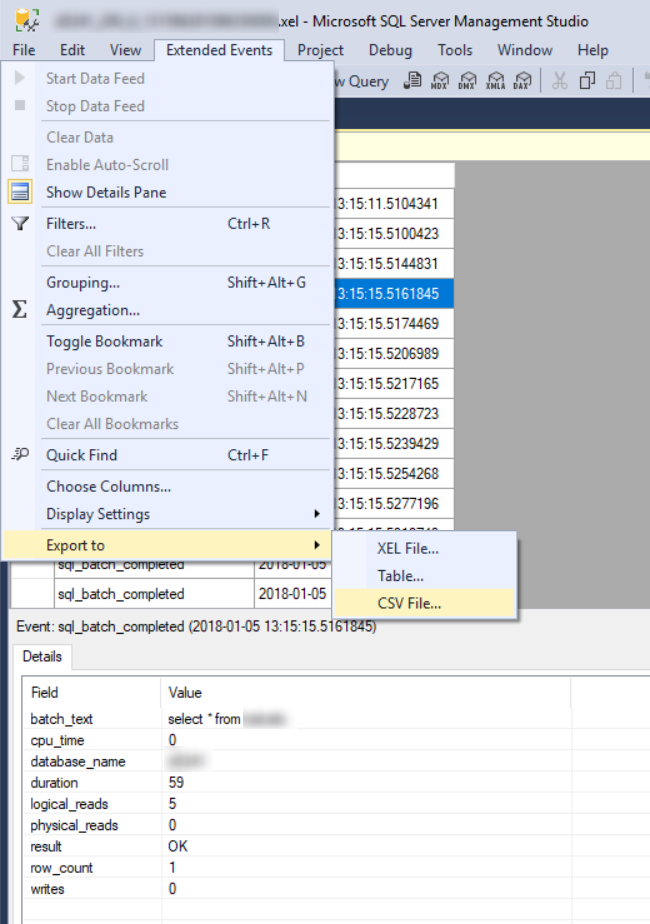This screenshot has height=924, width=650.
Task: Select the row_count field row
Action: click(336, 867)
